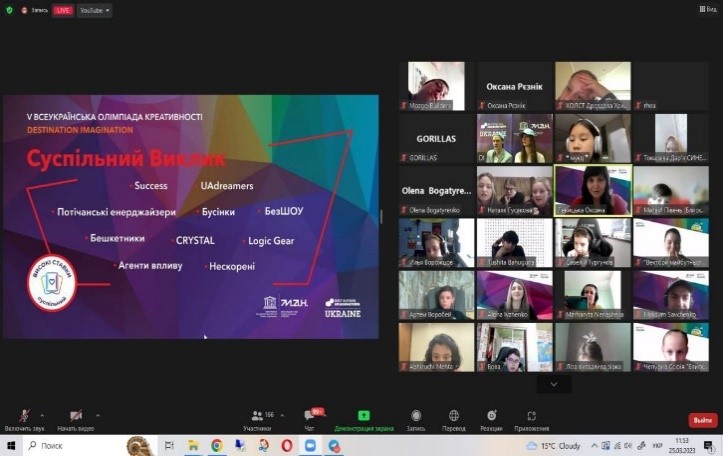Select the GORILLAS participant tile
Screen dimensions: 723x456
tap(436, 138)
